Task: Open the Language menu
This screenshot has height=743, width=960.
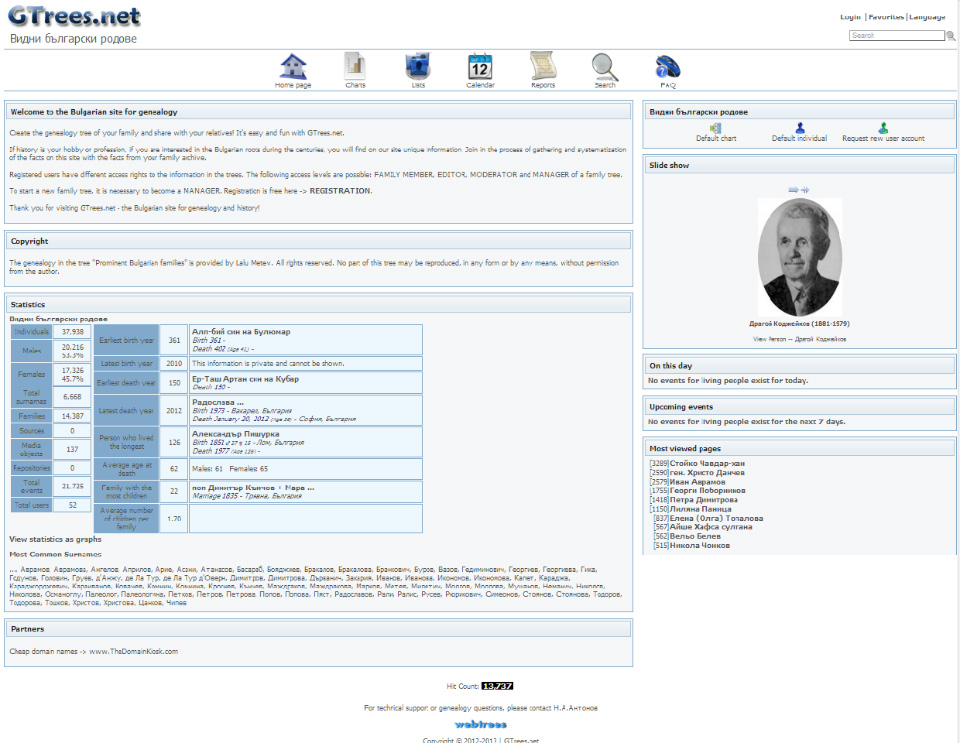Action: point(927,17)
